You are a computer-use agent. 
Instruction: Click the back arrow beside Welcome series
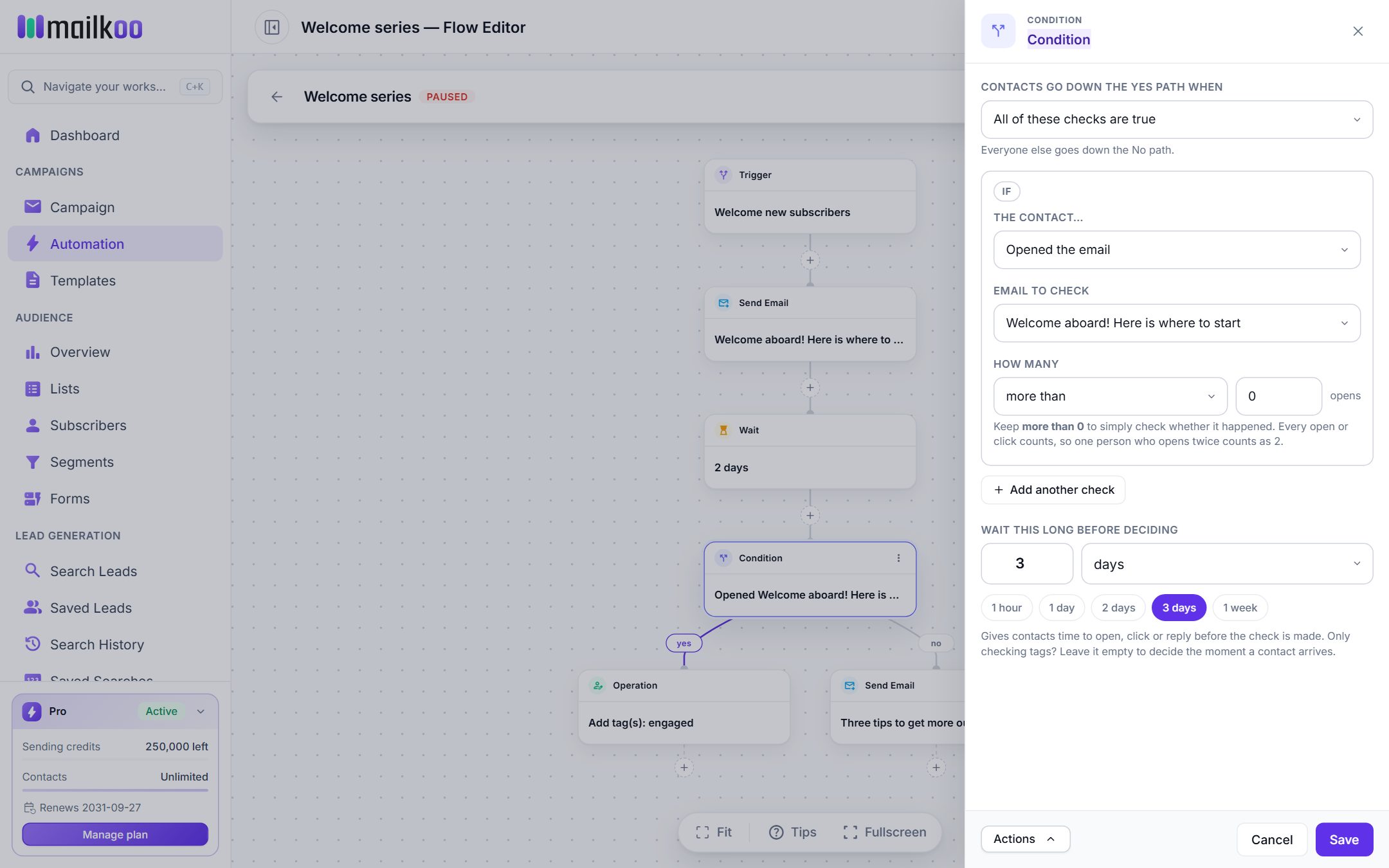point(277,97)
